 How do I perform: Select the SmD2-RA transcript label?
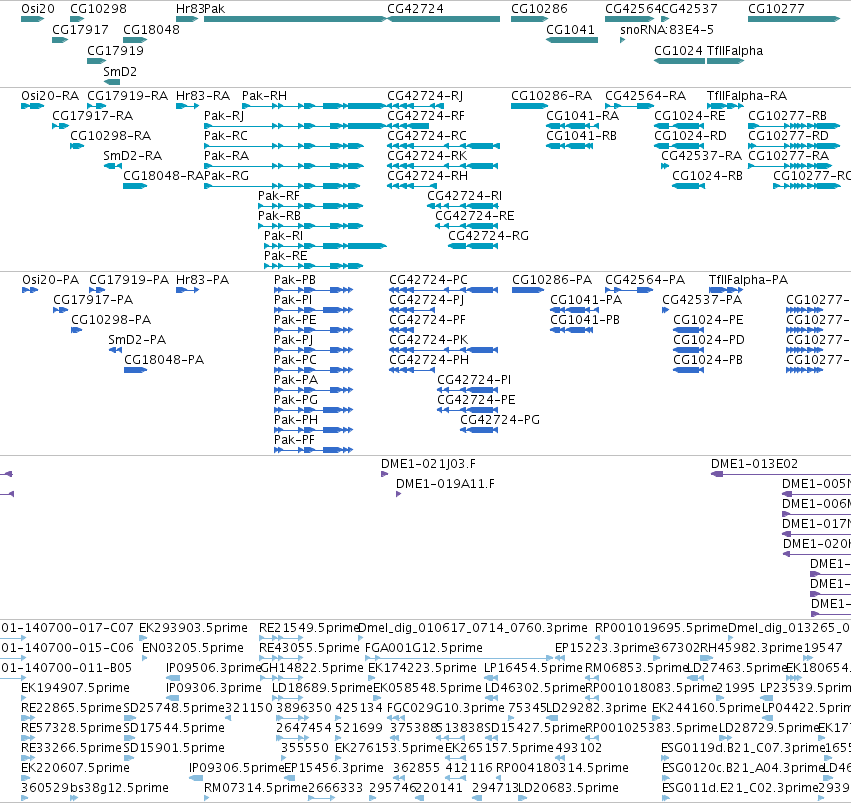pyautogui.click(x=133, y=156)
